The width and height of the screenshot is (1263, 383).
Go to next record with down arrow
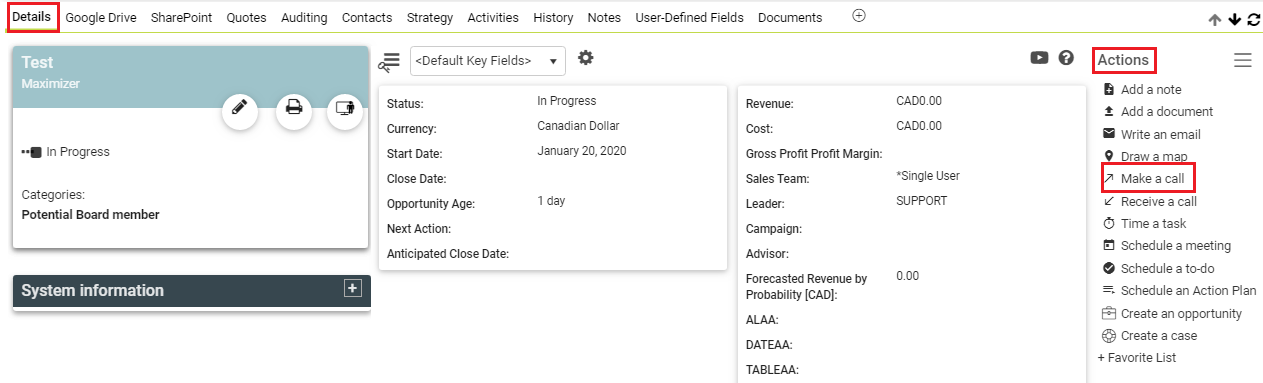[x=1235, y=19]
